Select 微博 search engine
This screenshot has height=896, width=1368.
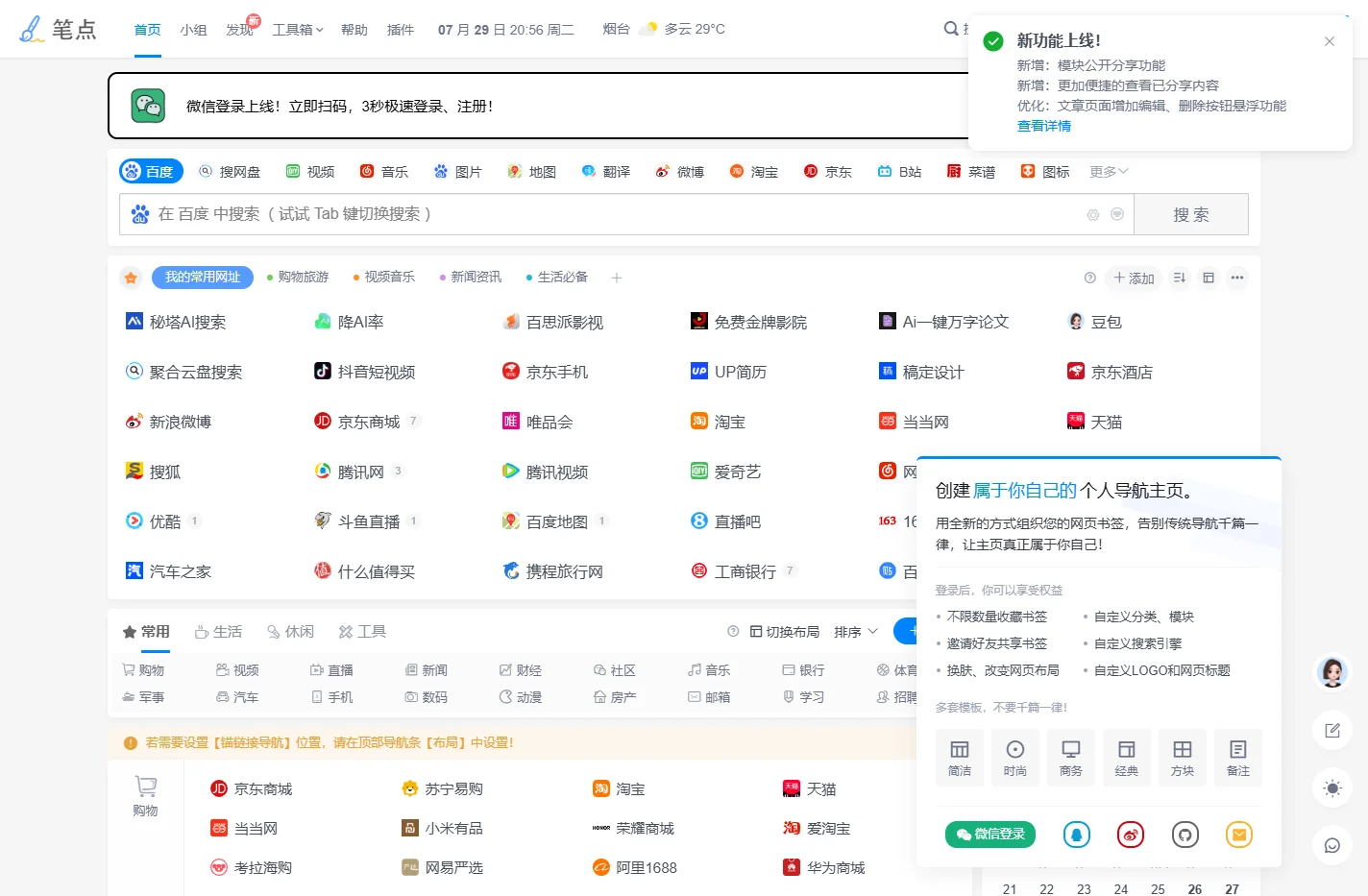pyautogui.click(x=680, y=171)
